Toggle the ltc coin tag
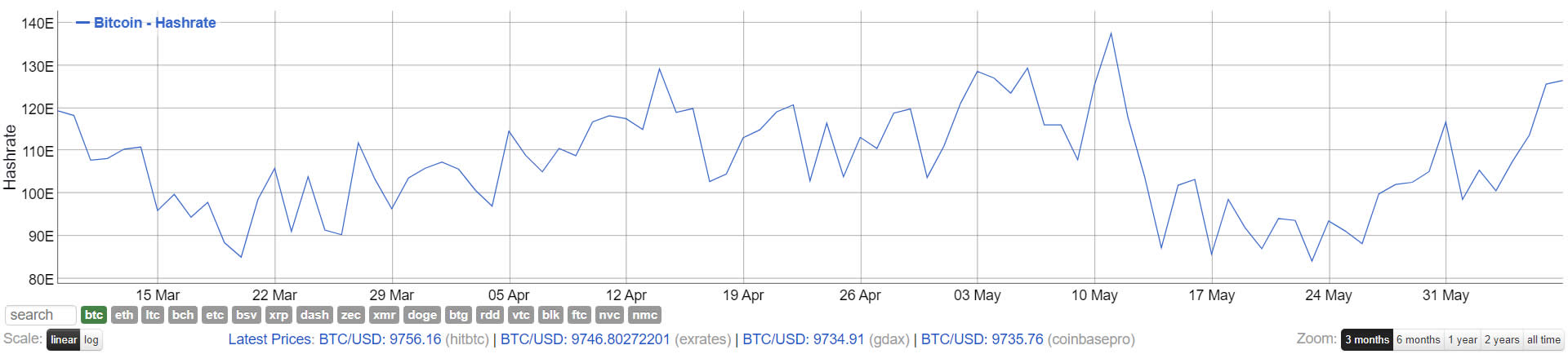 pyautogui.click(x=153, y=315)
